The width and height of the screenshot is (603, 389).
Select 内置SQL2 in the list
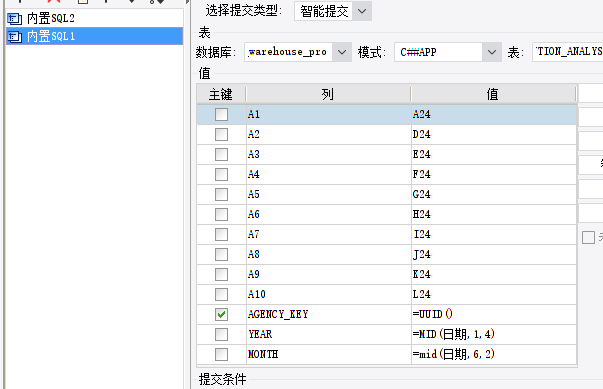point(94,18)
